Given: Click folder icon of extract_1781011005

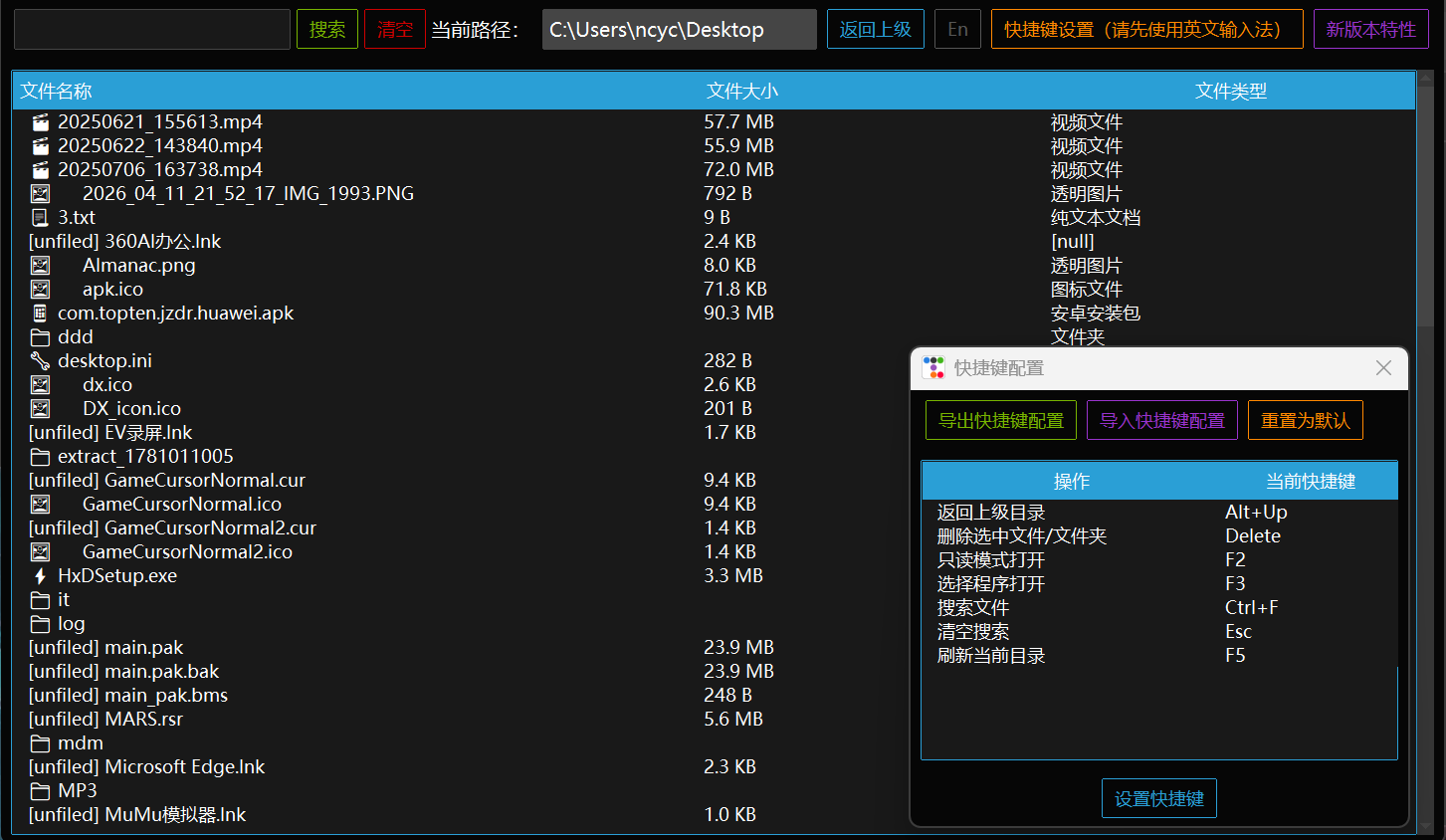Looking at the screenshot, I should click(x=40, y=457).
